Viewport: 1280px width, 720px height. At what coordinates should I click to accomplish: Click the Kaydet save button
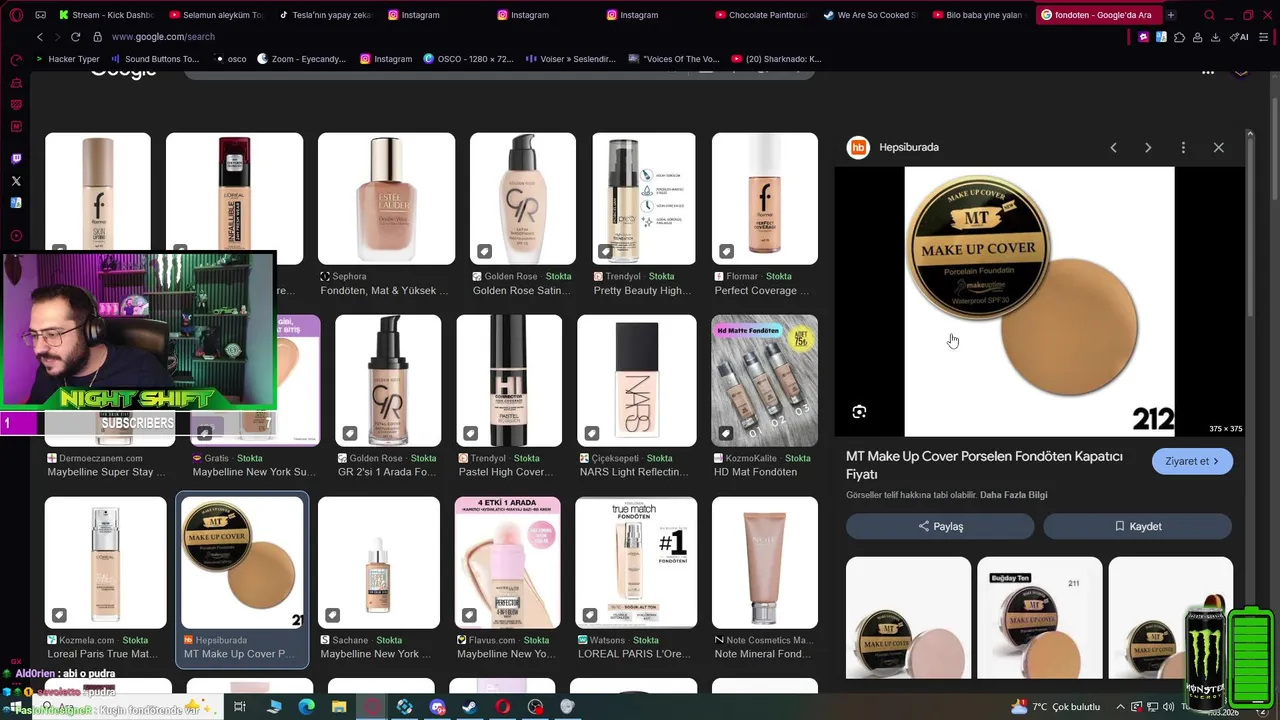click(x=1138, y=526)
